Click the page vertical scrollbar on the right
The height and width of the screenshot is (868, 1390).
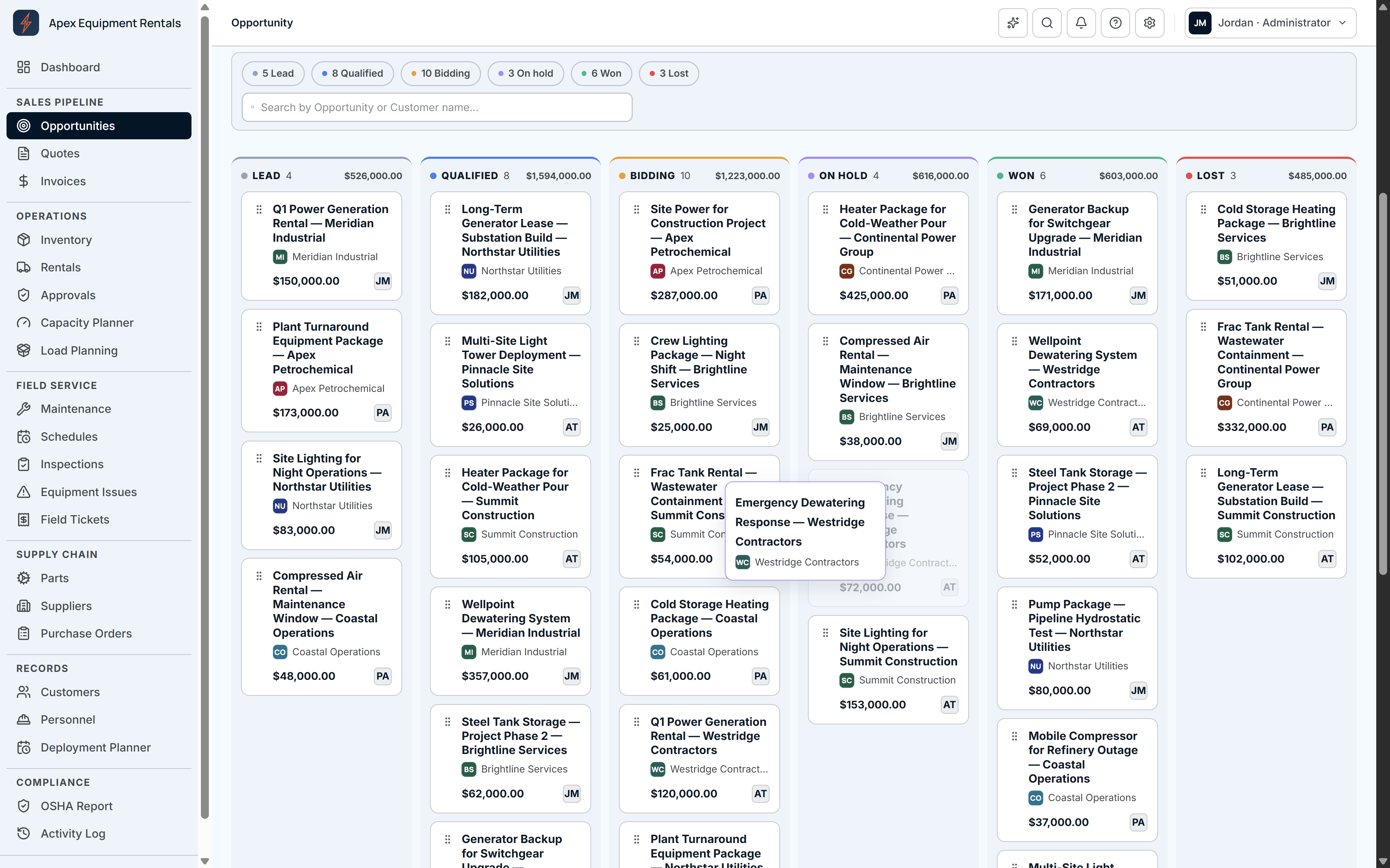pos(1383,384)
